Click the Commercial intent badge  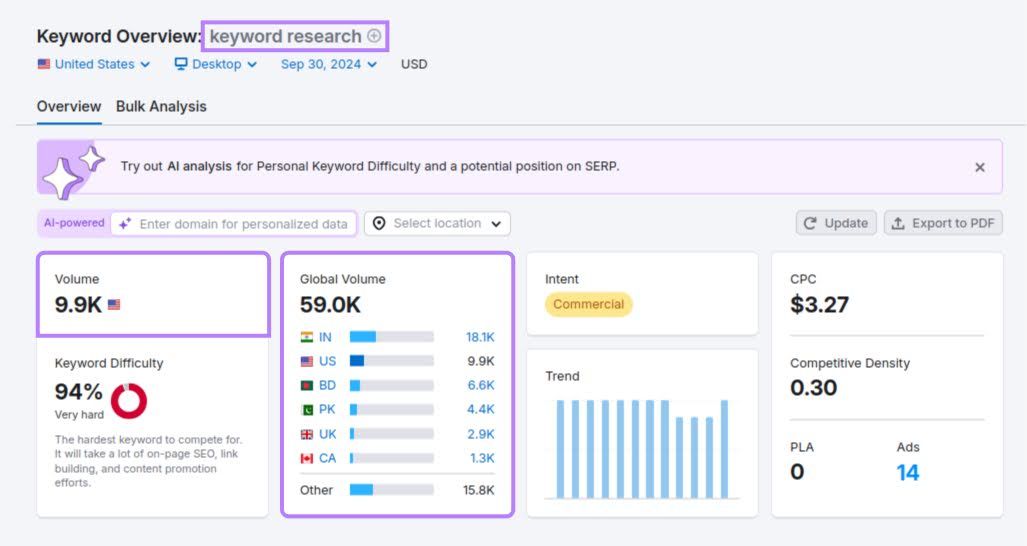[588, 304]
